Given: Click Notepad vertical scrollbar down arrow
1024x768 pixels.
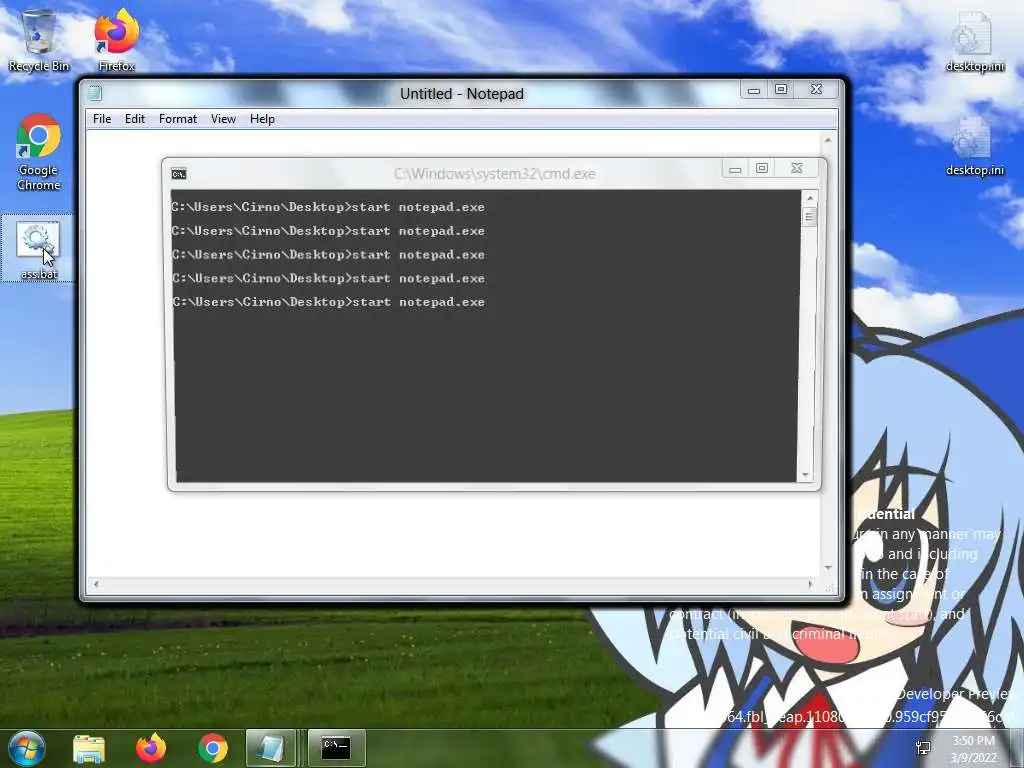Looking at the screenshot, I should click(x=827, y=568).
